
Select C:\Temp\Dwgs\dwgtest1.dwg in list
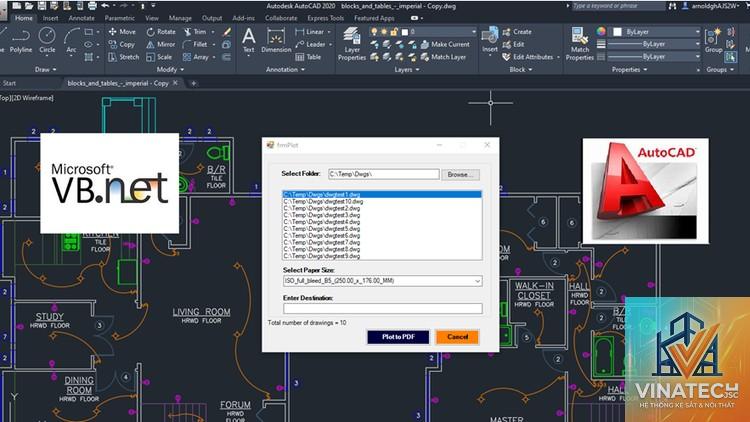tap(382, 195)
